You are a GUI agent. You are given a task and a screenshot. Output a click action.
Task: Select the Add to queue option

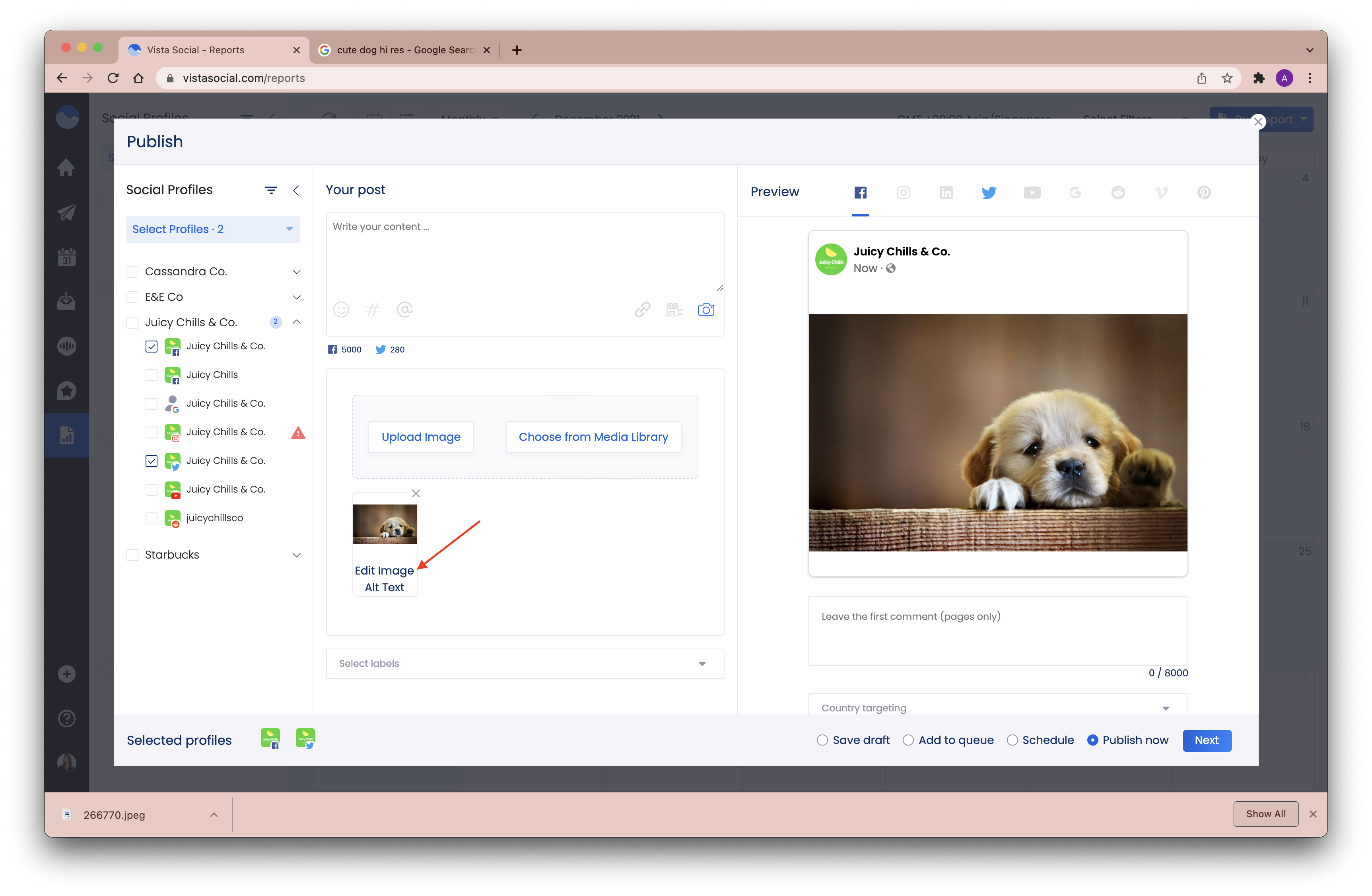point(908,740)
